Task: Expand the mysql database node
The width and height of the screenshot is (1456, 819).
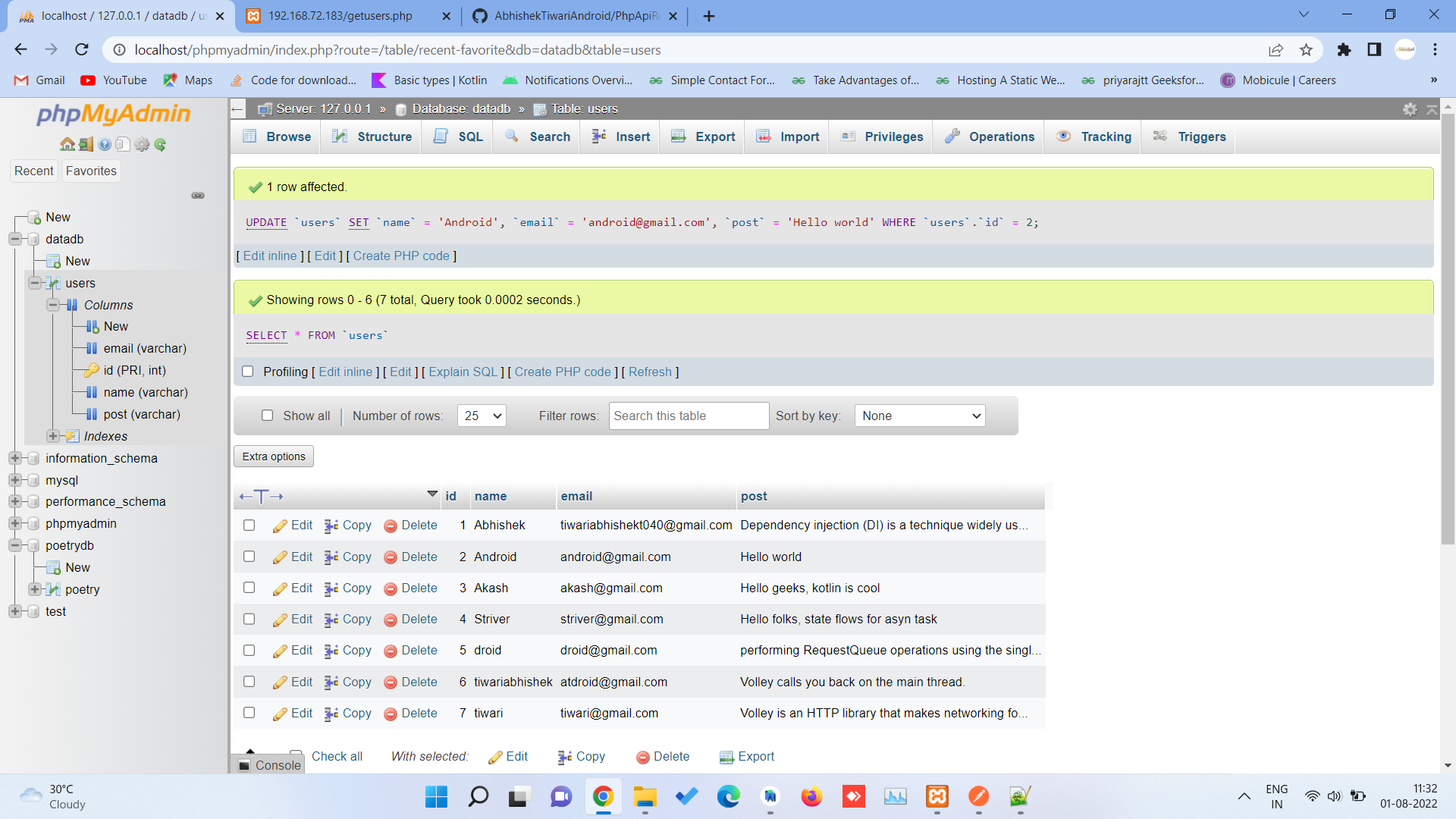Action: coord(14,480)
